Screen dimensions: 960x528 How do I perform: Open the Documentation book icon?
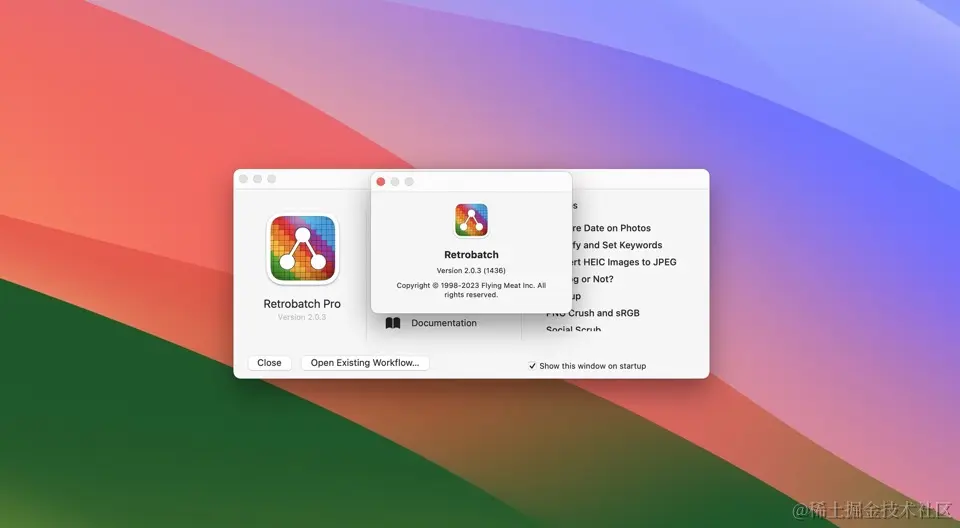pyautogui.click(x=393, y=323)
